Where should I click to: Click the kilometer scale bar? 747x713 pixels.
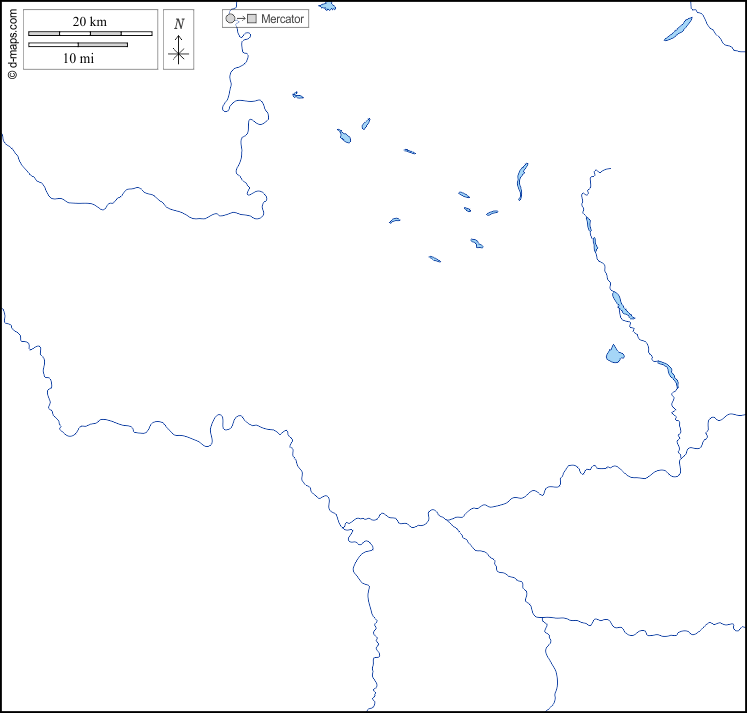point(90,34)
